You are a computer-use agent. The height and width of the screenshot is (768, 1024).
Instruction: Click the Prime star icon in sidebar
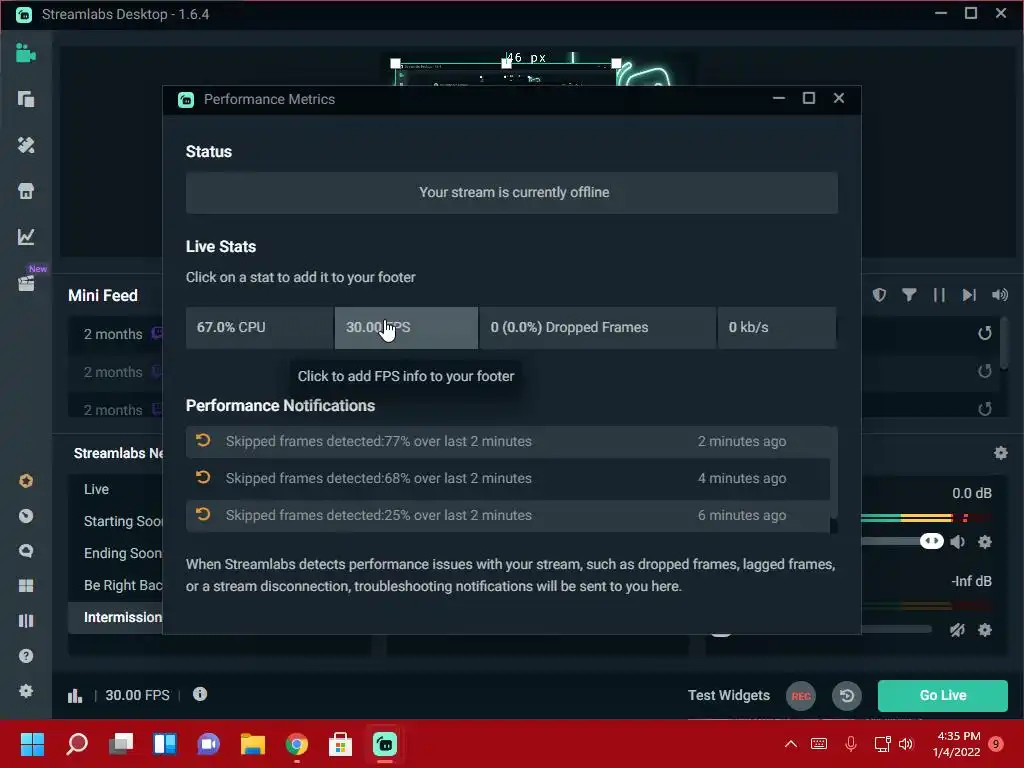(x=25, y=481)
